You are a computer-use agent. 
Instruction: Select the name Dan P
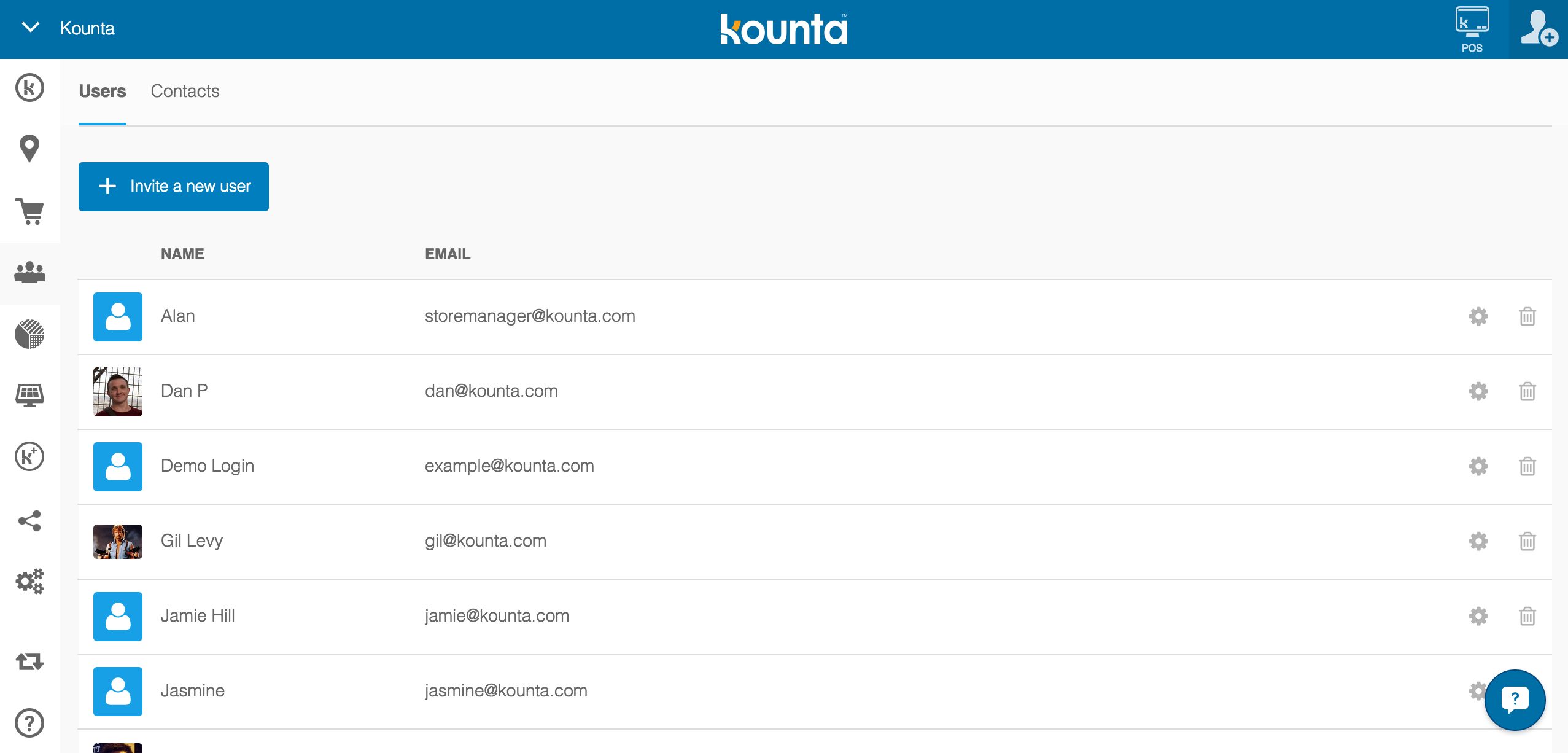coord(184,391)
